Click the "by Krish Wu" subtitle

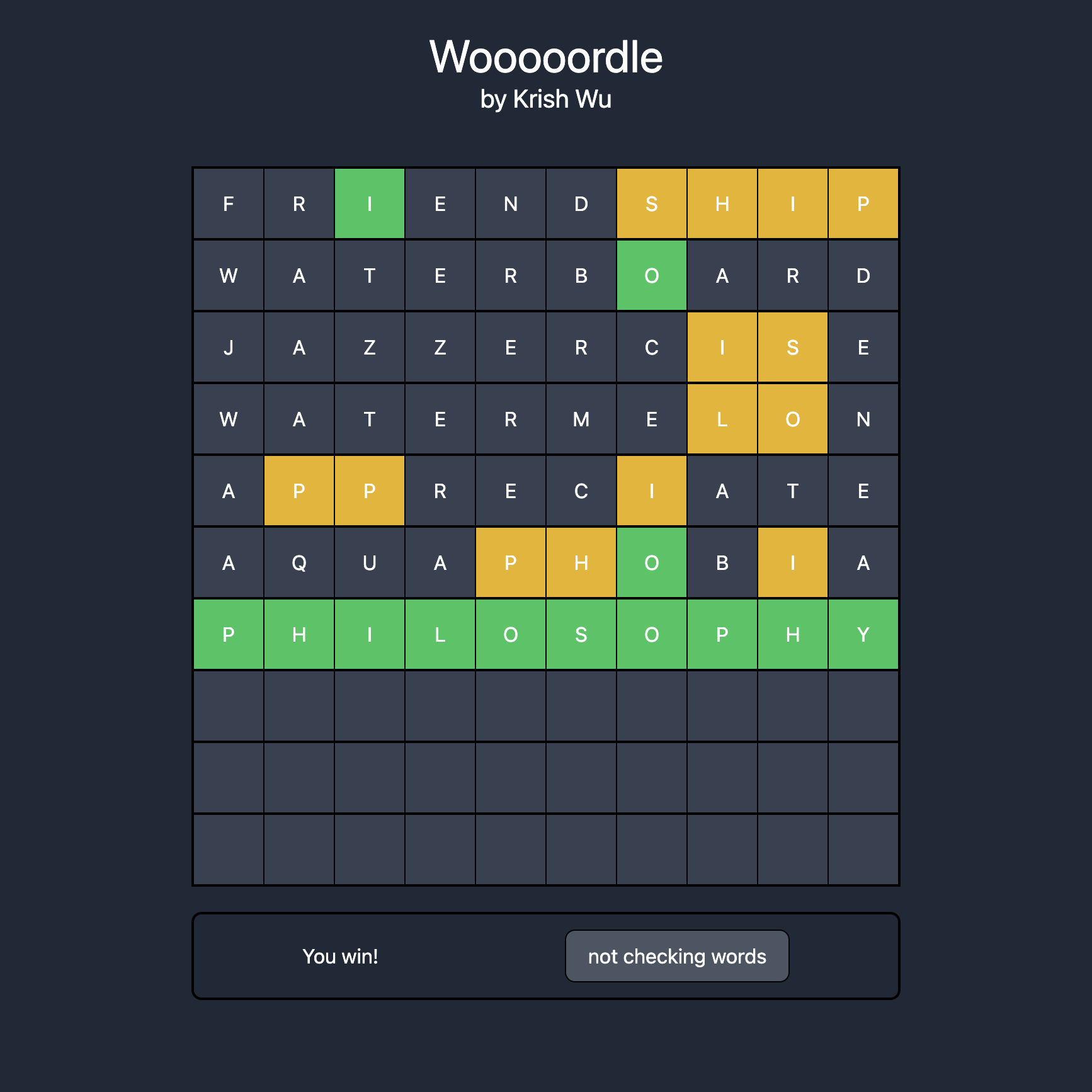(546, 100)
